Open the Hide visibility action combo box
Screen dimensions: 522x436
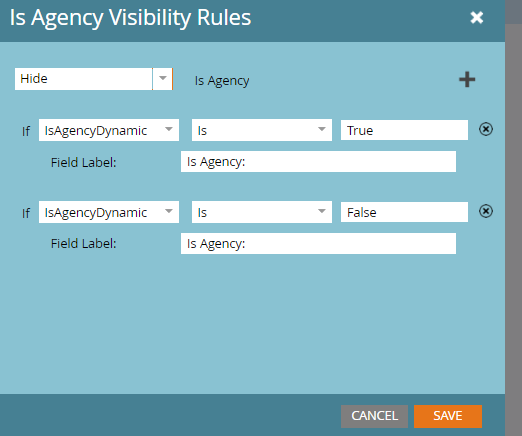point(94,79)
